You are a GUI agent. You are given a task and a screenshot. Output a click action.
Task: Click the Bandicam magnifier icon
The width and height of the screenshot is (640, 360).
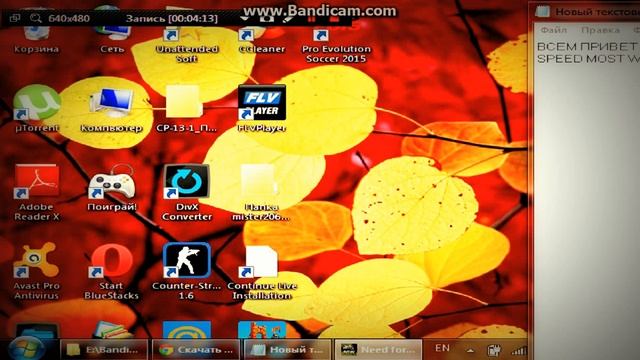coord(36,18)
